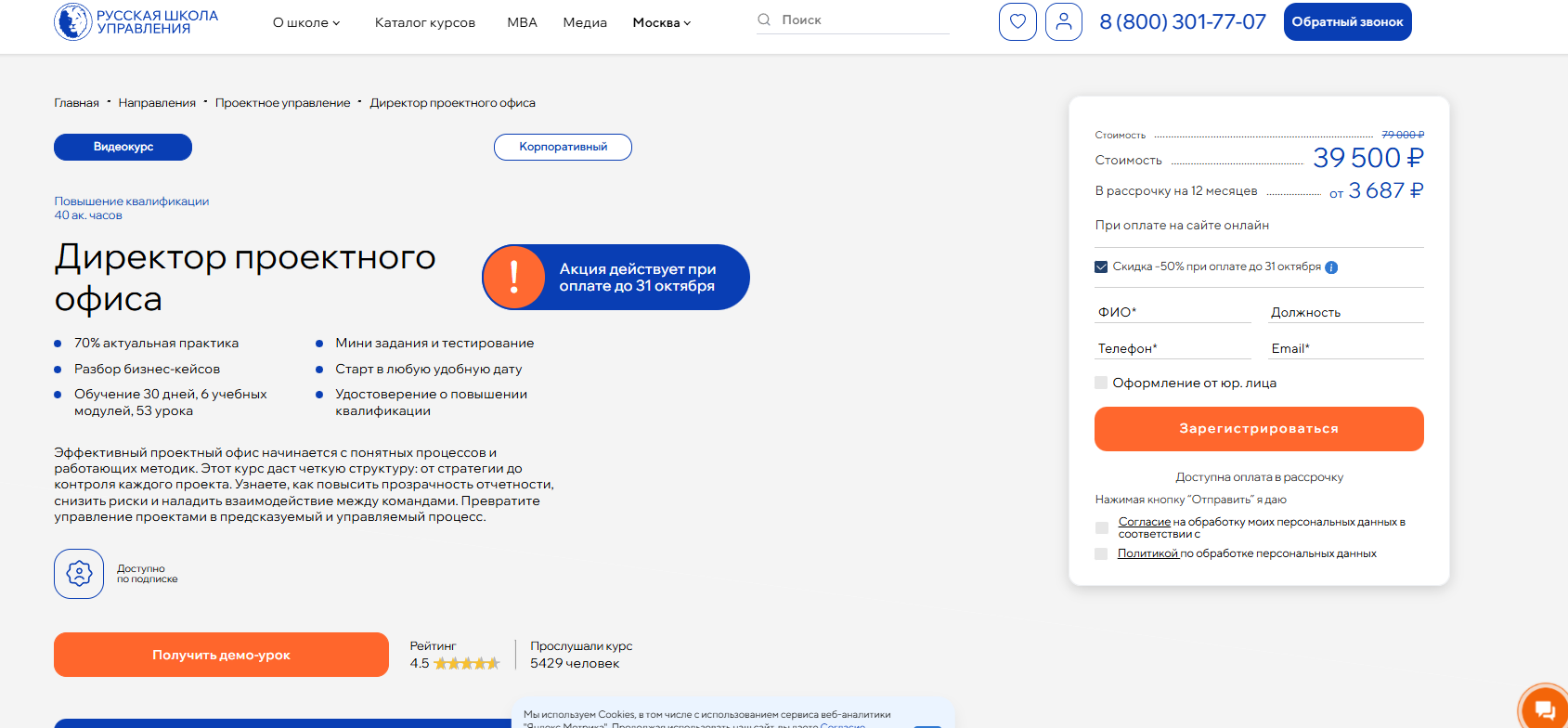Click the subscription badge icon
Screen dimensions: 1568x728
79,574
